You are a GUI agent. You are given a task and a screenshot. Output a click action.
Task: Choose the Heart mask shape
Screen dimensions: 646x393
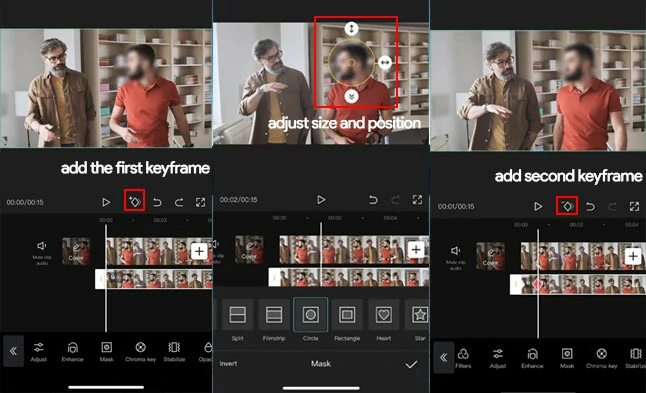[x=384, y=320]
